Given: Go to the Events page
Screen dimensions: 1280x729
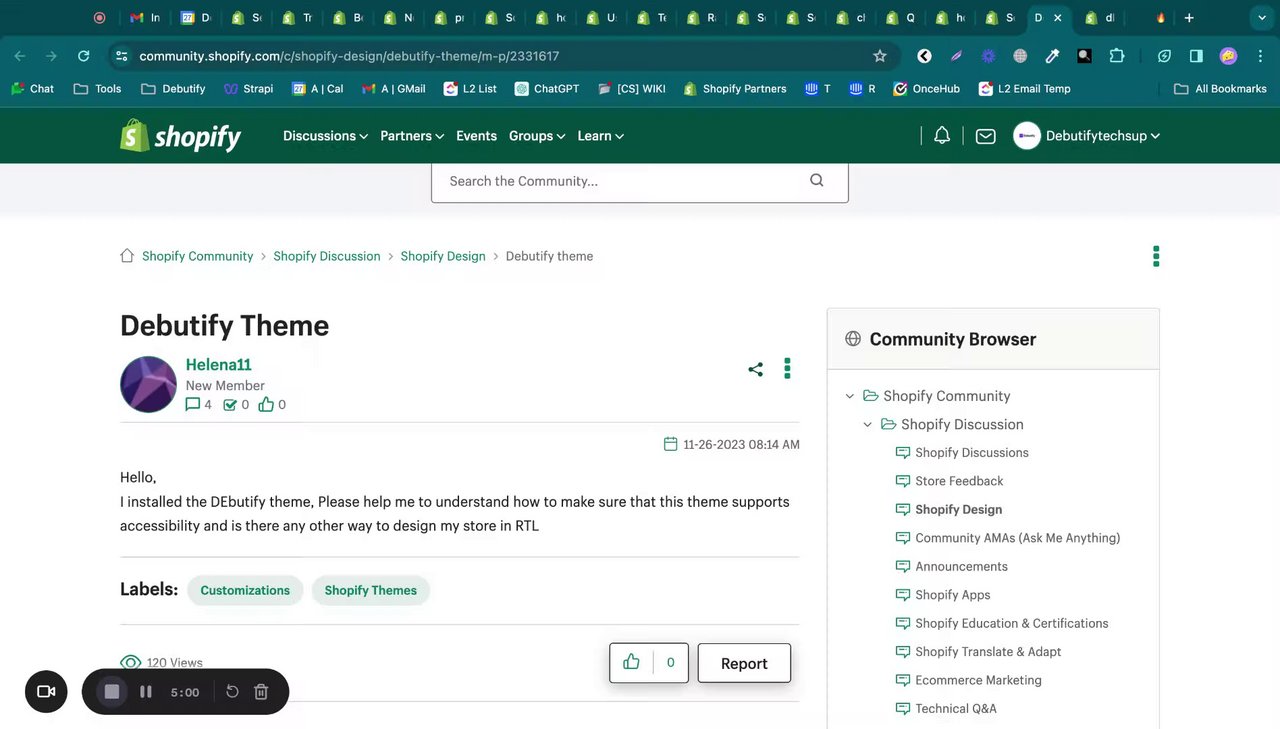Looking at the screenshot, I should tap(476, 136).
